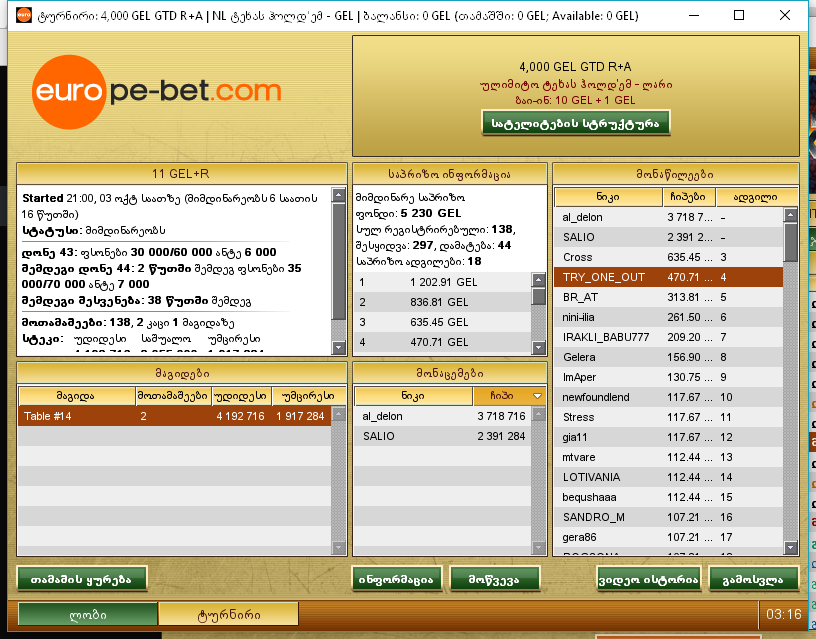
Task: Click the 1st place prize 1 202.91 GEL
Action: point(443,282)
